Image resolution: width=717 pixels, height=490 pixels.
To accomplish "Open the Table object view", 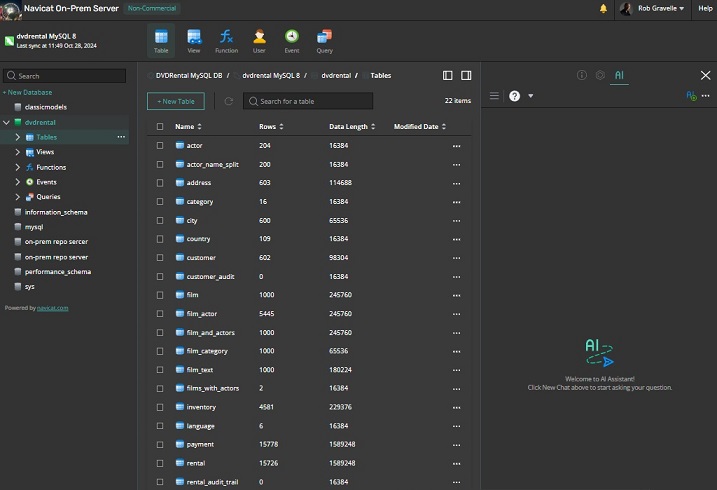I will pyautogui.click(x=161, y=41).
